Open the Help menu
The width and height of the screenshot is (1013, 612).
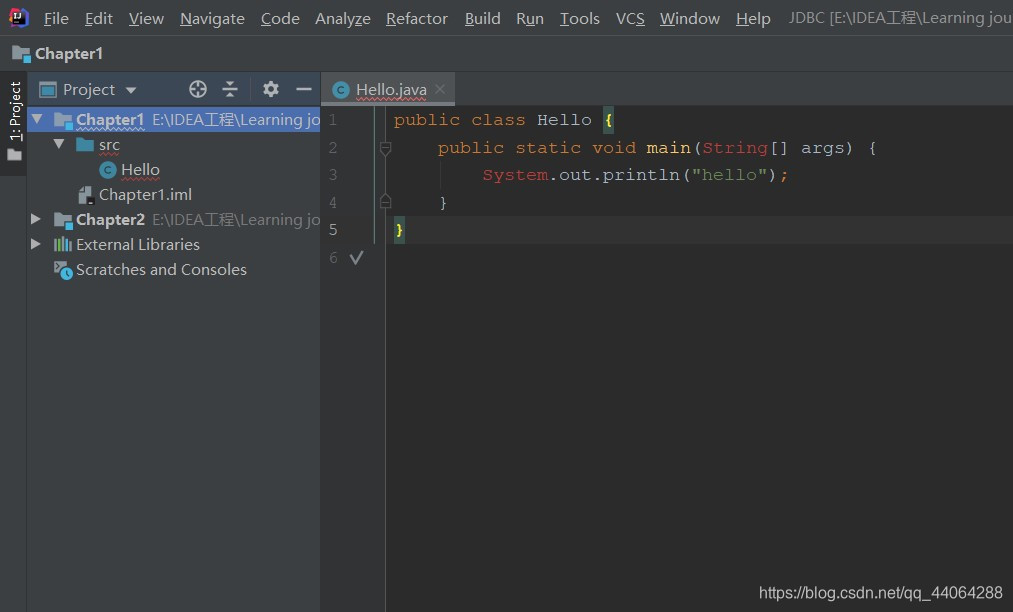753,19
